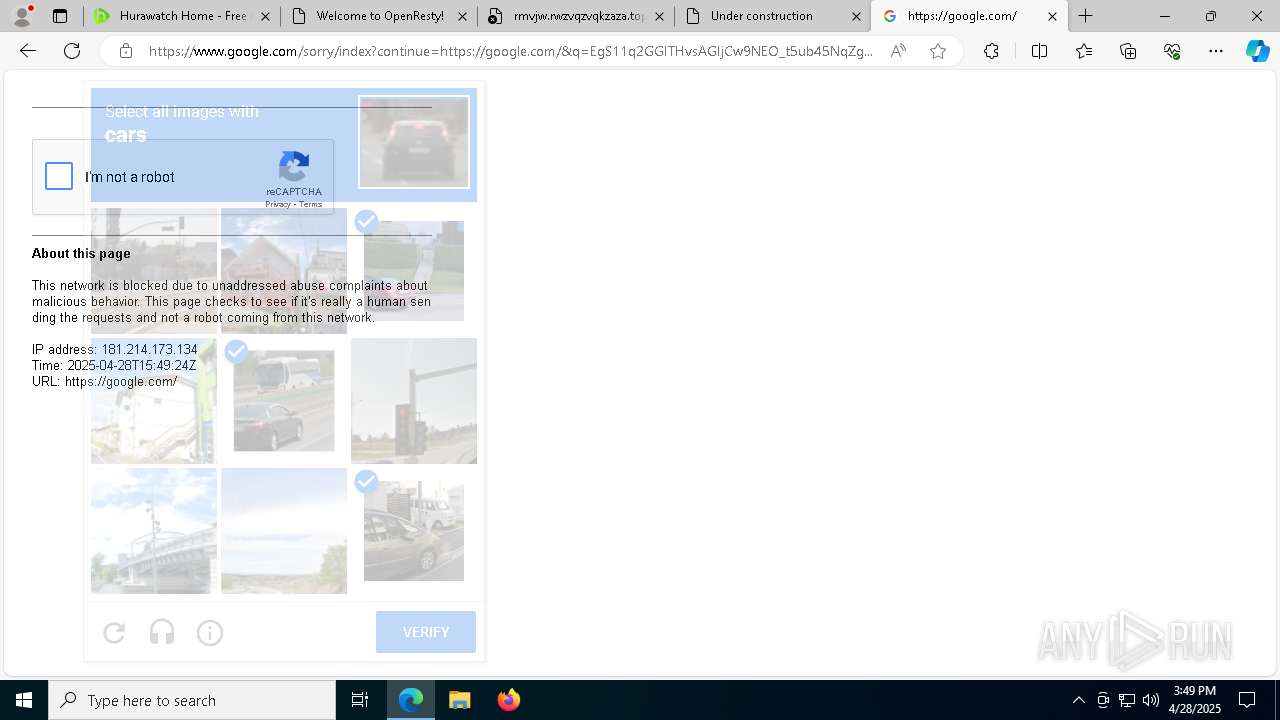Close the Hurawatch Home tab
Screen dimensions: 1280x720
tap(265, 16)
